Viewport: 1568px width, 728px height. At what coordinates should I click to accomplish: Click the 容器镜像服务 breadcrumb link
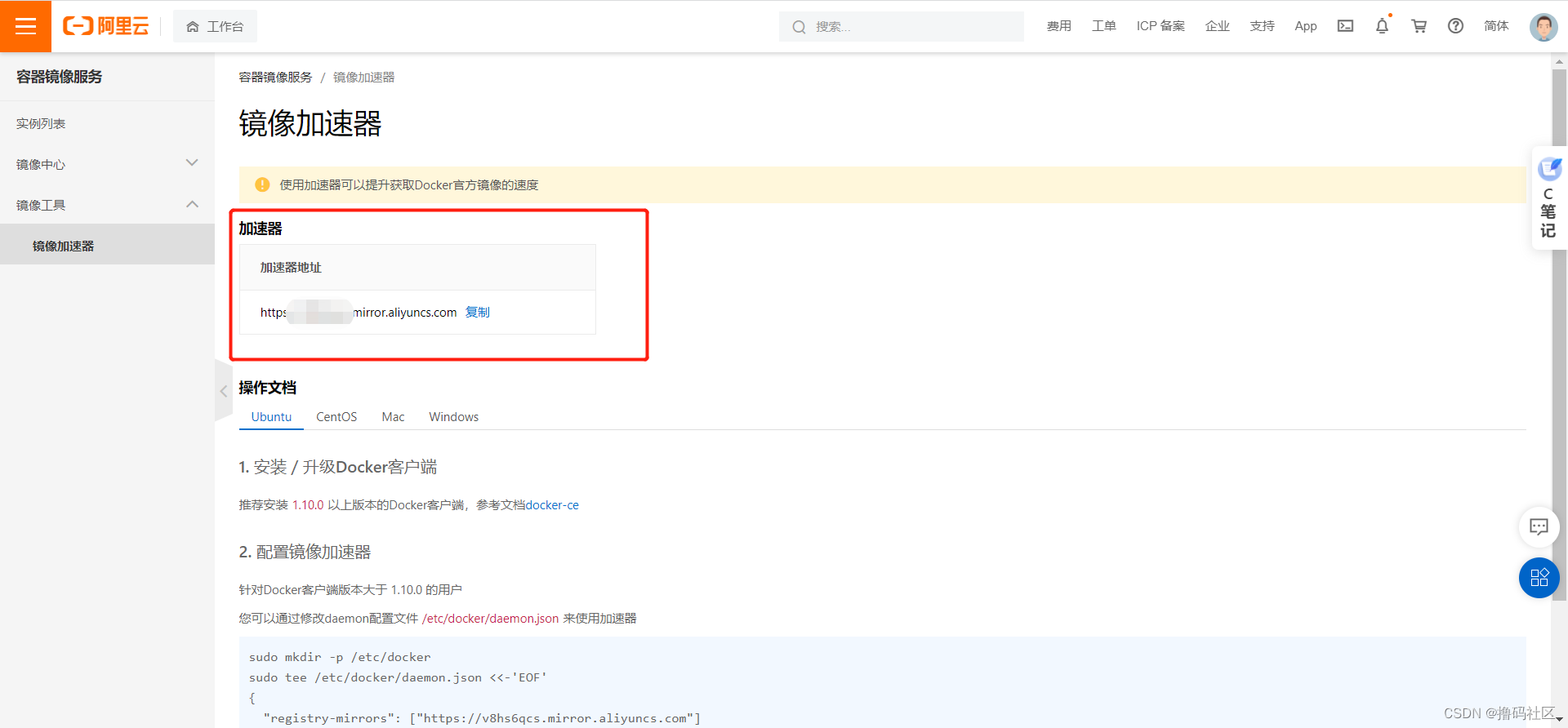275,77
